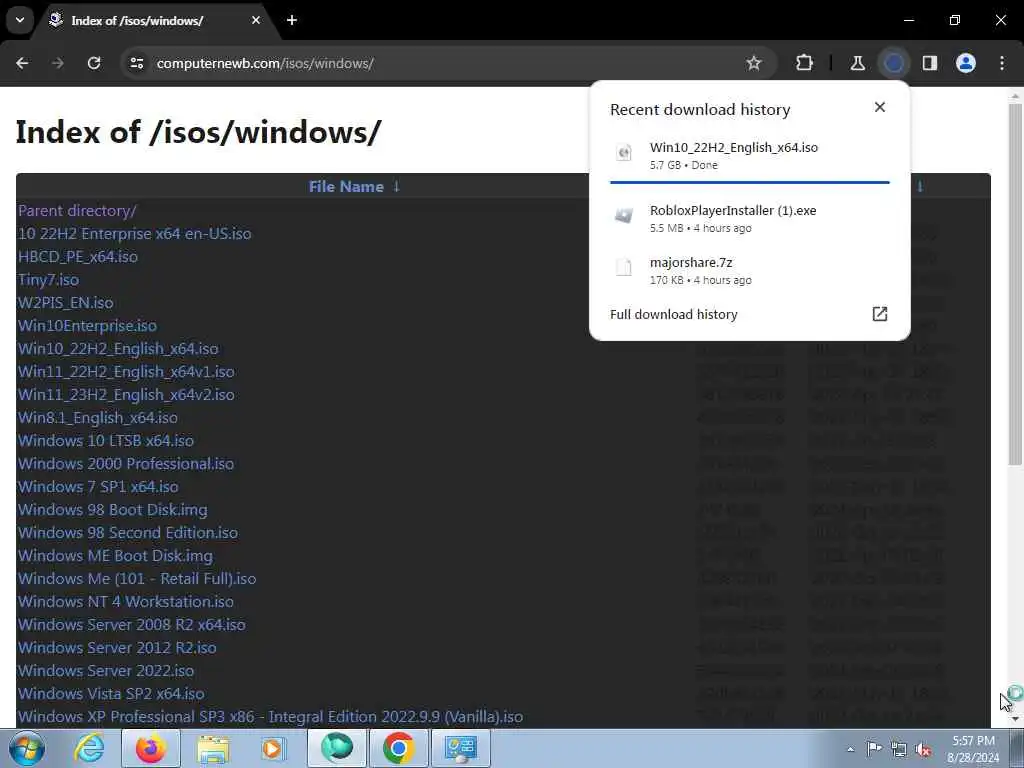
Task: Download Windows Me (101 - Retail Full).iso
Action: [x=137, y=579]
